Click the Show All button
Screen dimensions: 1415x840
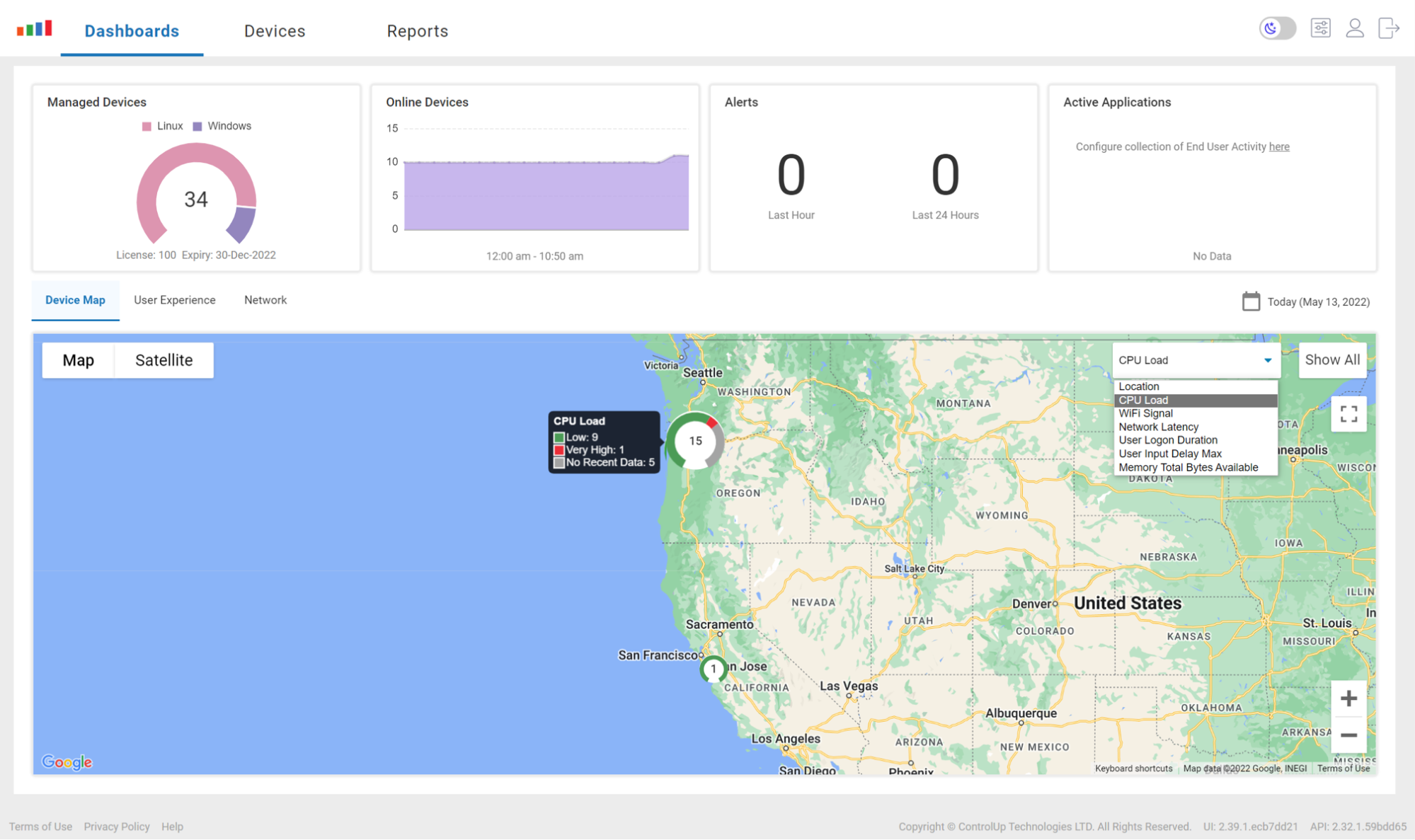(x=1332, y=360)
